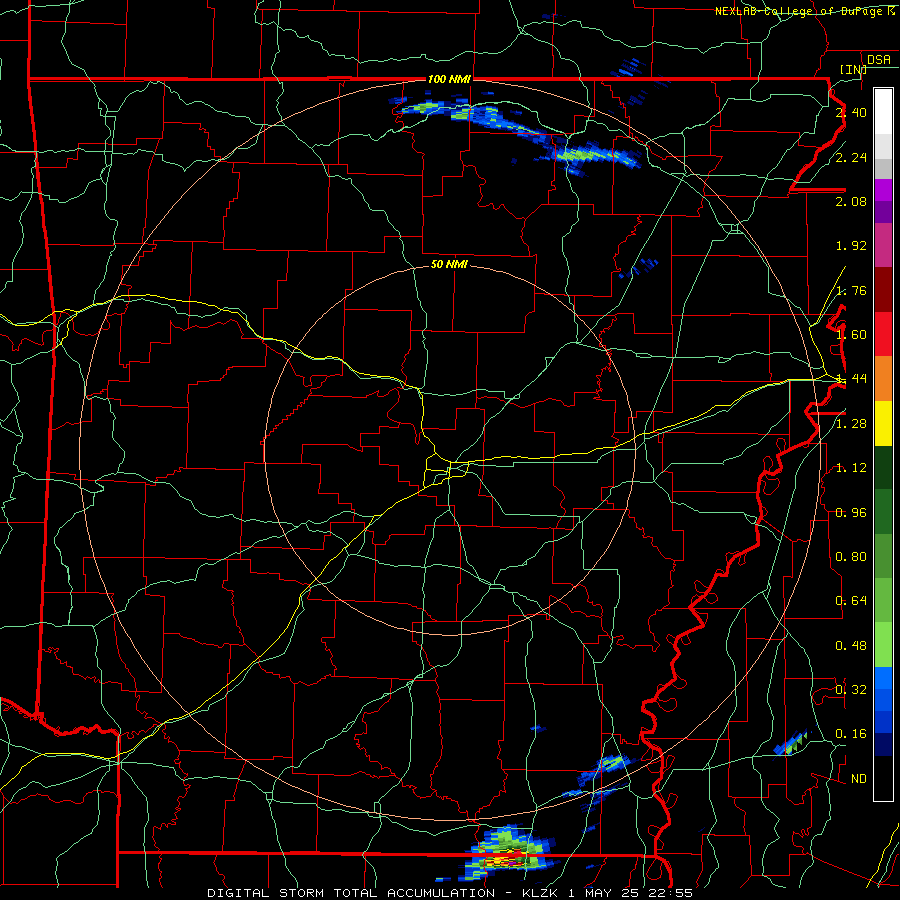Click the ND legend label
The height and width of the screenshot is (900, 900).
[859, 779]
